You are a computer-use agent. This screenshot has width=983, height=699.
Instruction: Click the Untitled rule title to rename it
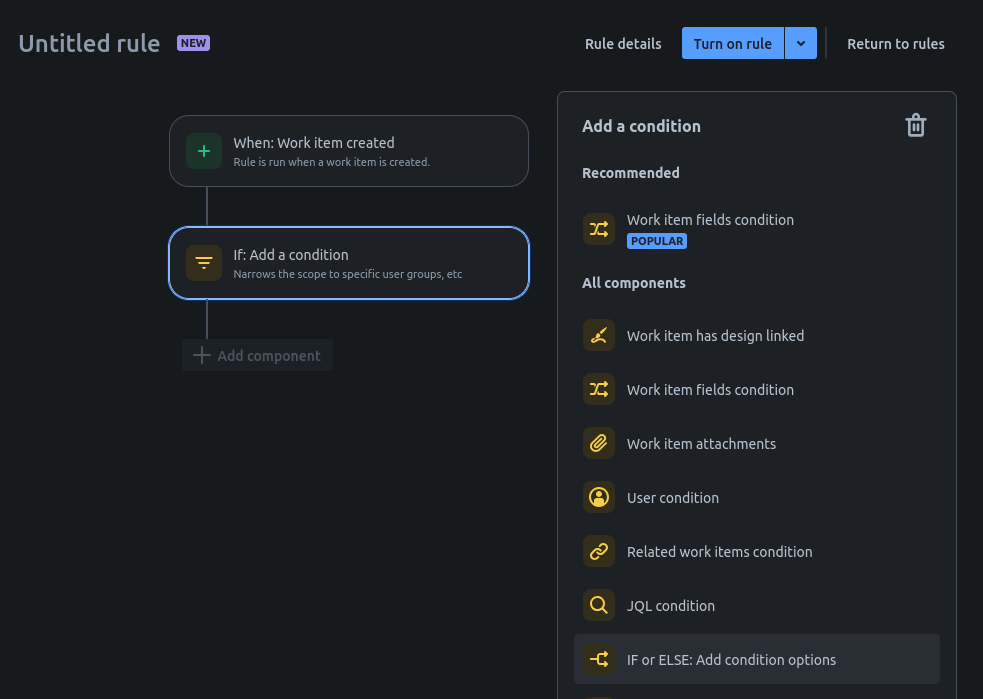(x=89, y=43)
